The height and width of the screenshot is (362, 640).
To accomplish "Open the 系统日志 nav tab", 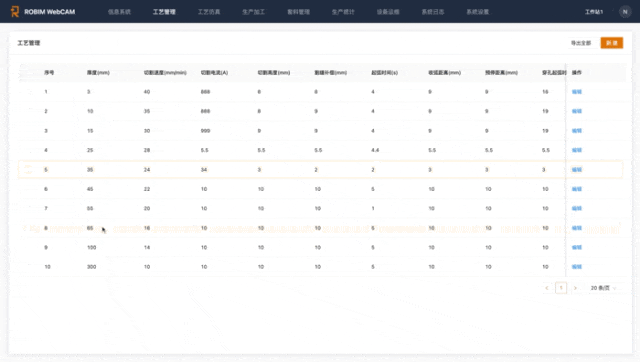I will point(433,12).
